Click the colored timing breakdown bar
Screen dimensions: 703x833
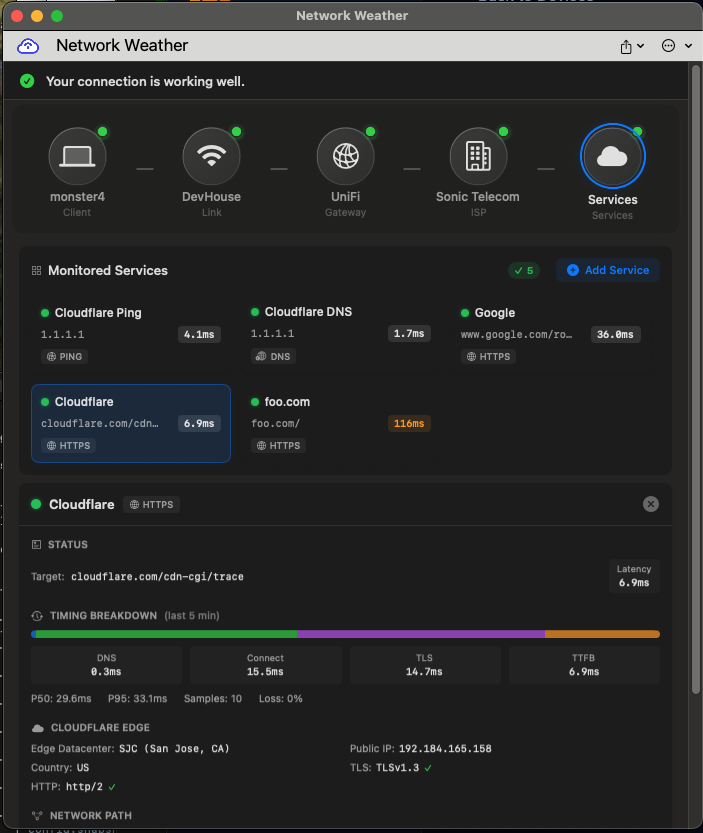[x=345, y=633]
